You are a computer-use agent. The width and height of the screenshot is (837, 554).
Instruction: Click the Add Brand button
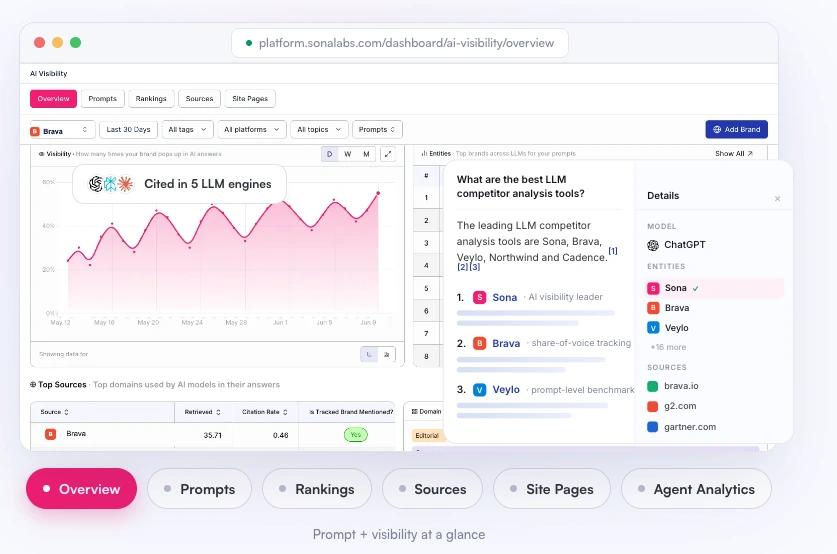(x=737, y=129)
